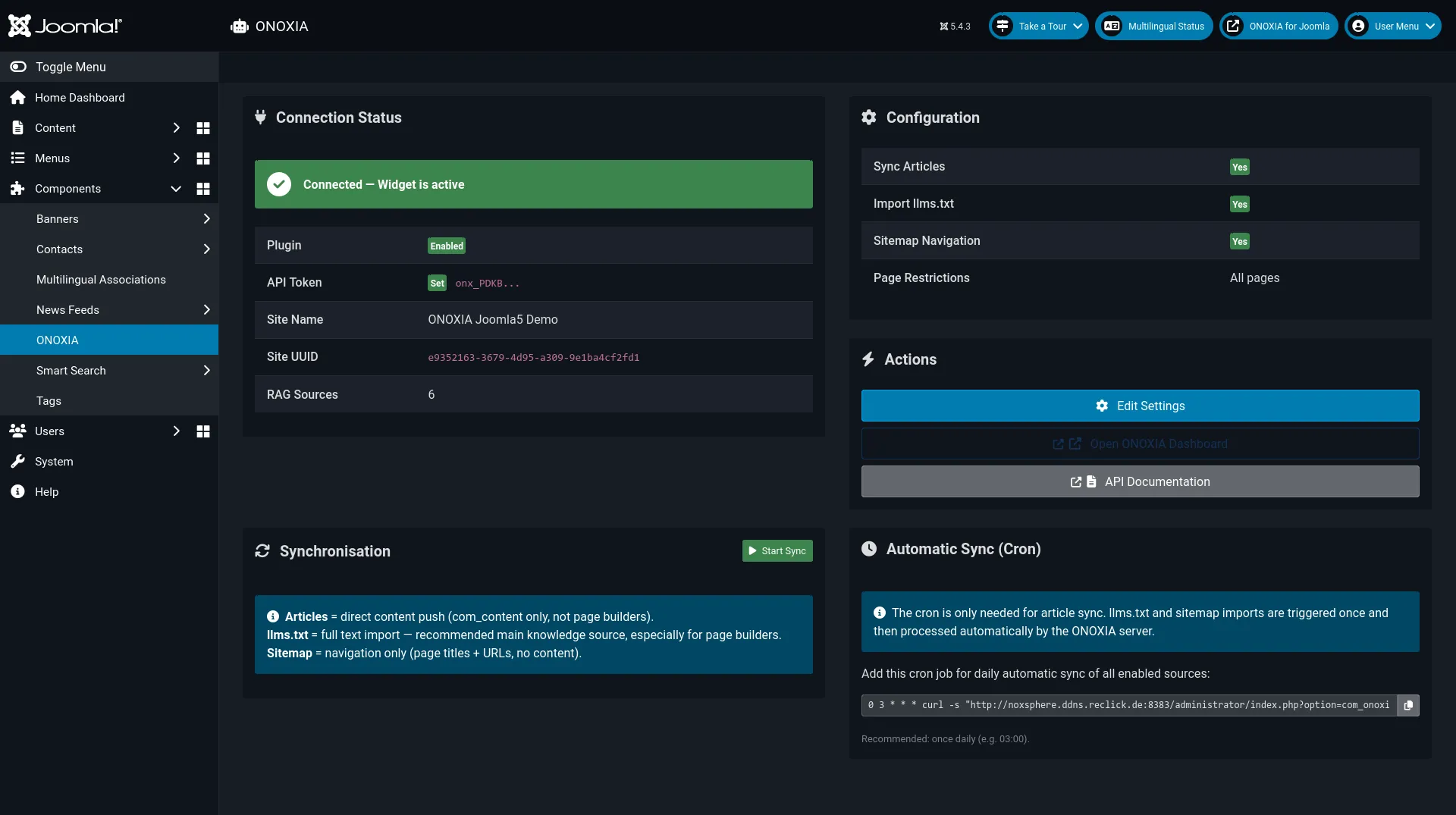Click the Connection Status plug icon

click(x=260, y=118)
